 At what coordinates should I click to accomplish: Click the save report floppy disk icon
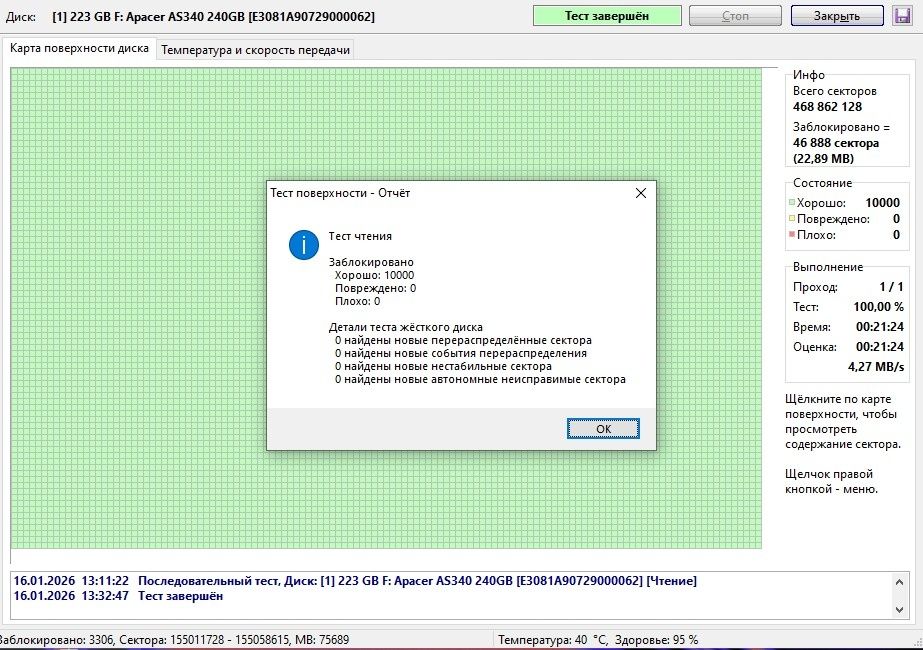tap(903, 16)
